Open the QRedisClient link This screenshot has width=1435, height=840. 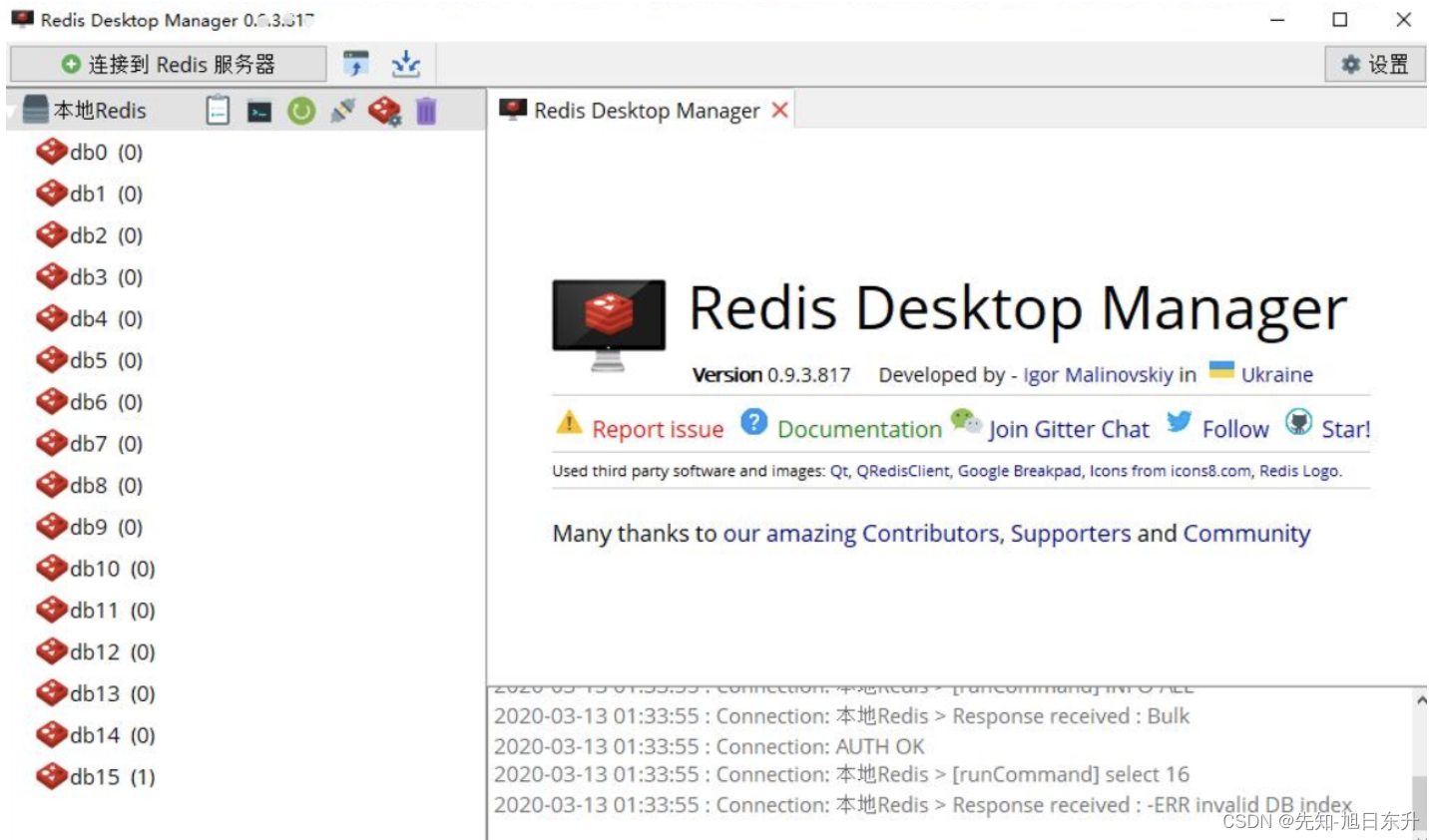pyautogui.click(x=903, y=471)
